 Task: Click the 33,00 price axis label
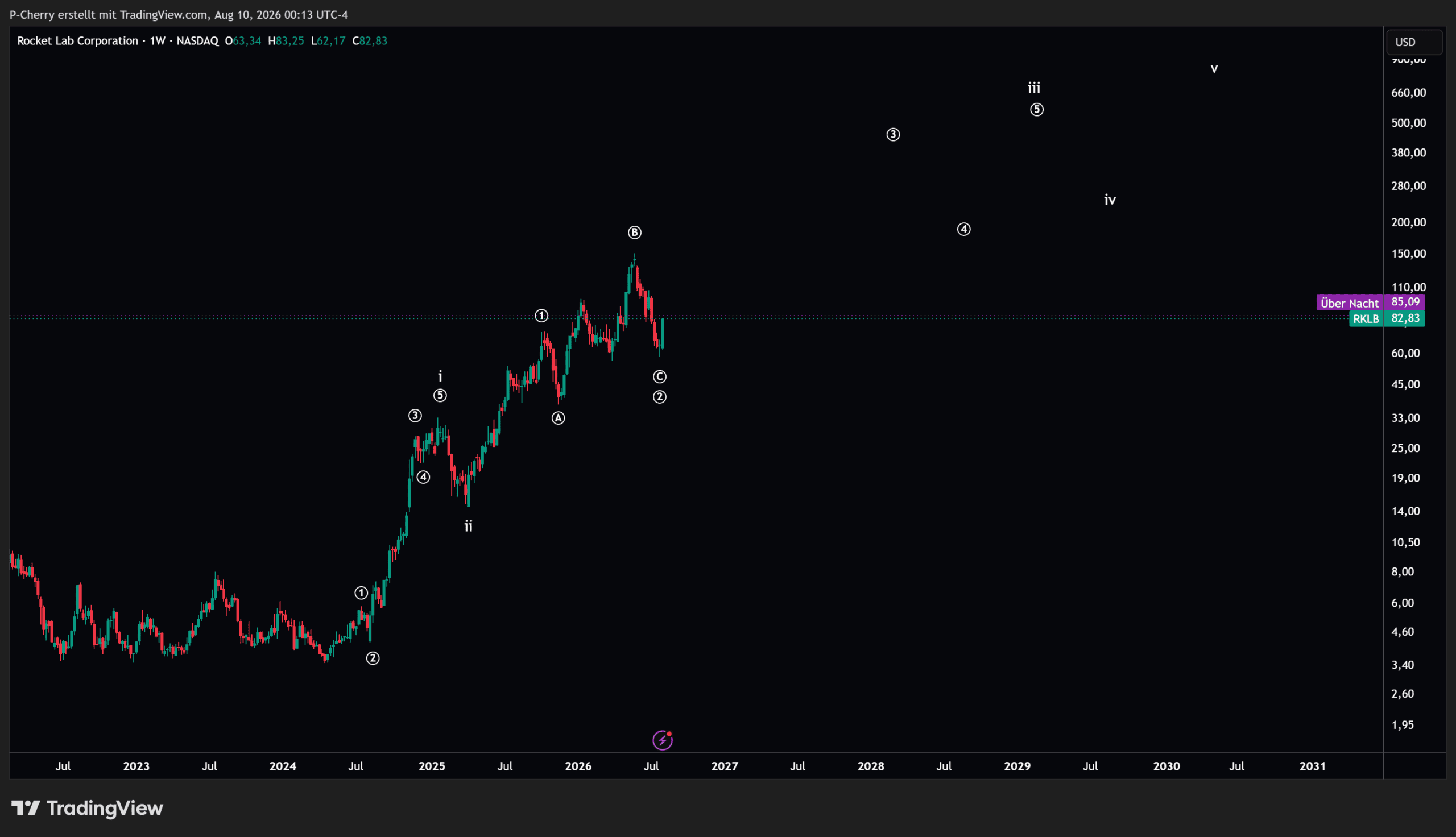click(x=1405, y=418)
